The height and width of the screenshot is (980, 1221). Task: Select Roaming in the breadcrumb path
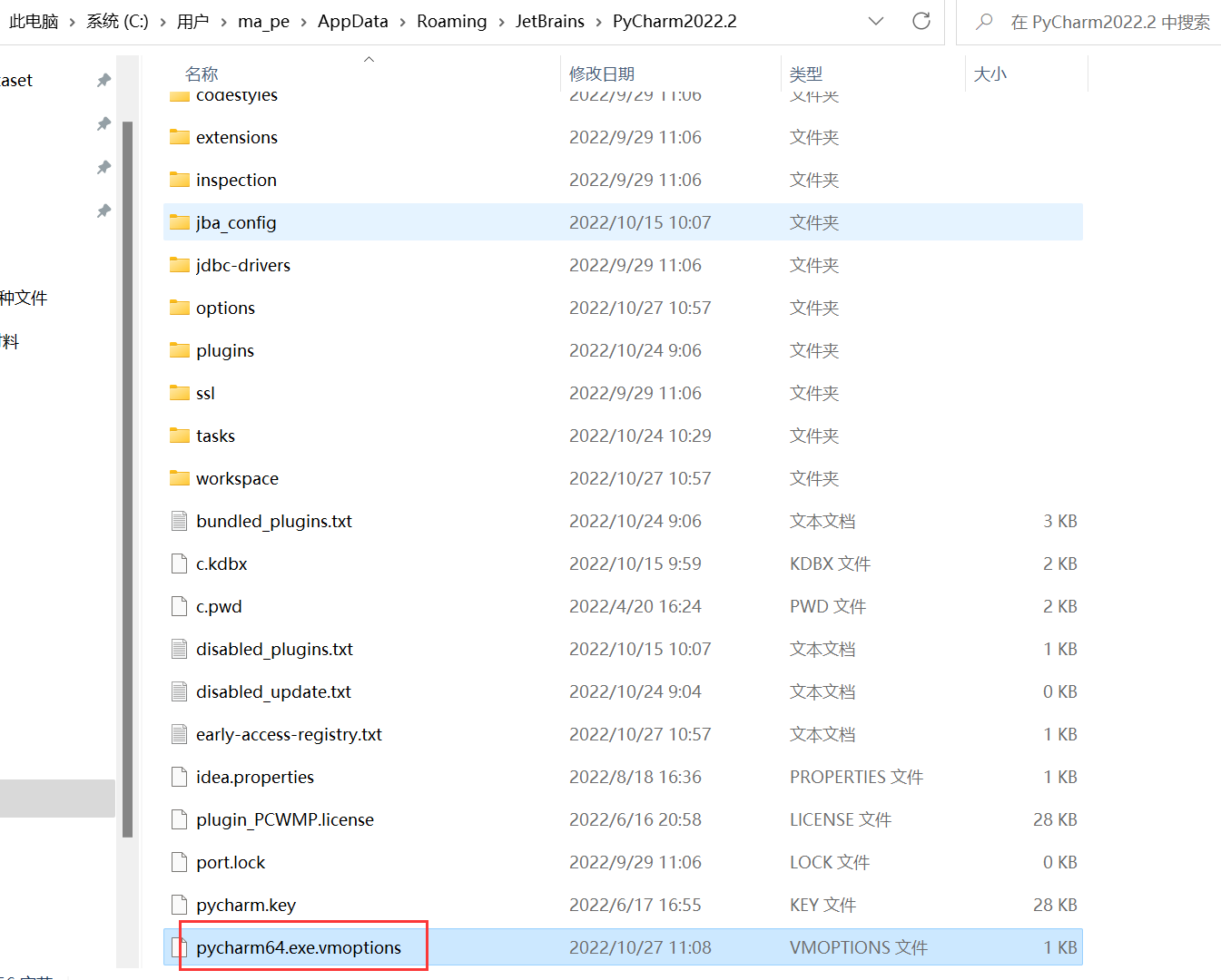(451, 21)
